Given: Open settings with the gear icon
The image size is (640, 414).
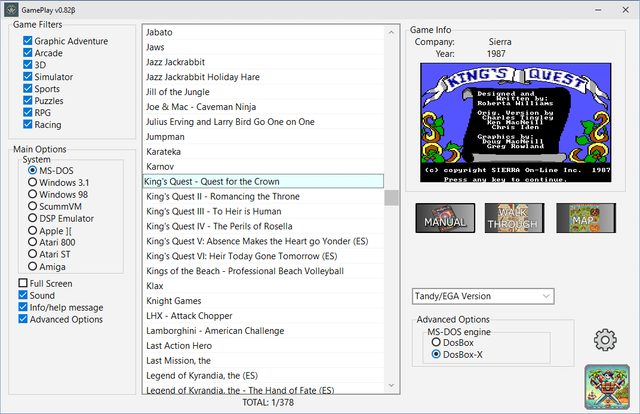Looking at the screenshot, I should [x=605, y=340].
